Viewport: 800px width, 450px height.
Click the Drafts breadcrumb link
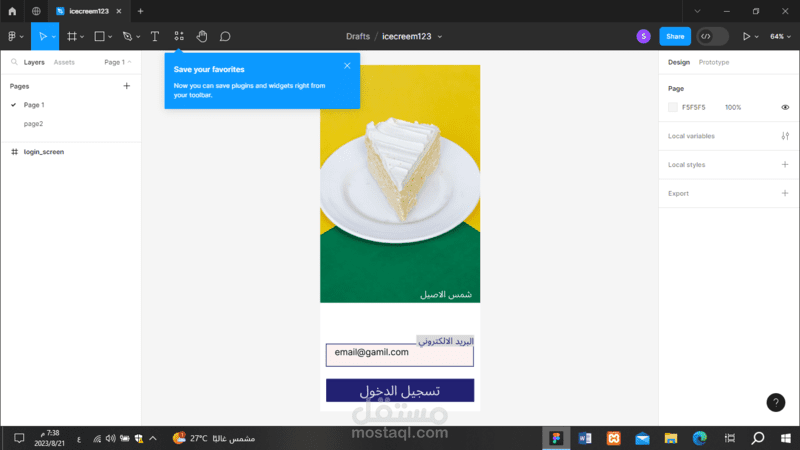click(x=358, y=37)
